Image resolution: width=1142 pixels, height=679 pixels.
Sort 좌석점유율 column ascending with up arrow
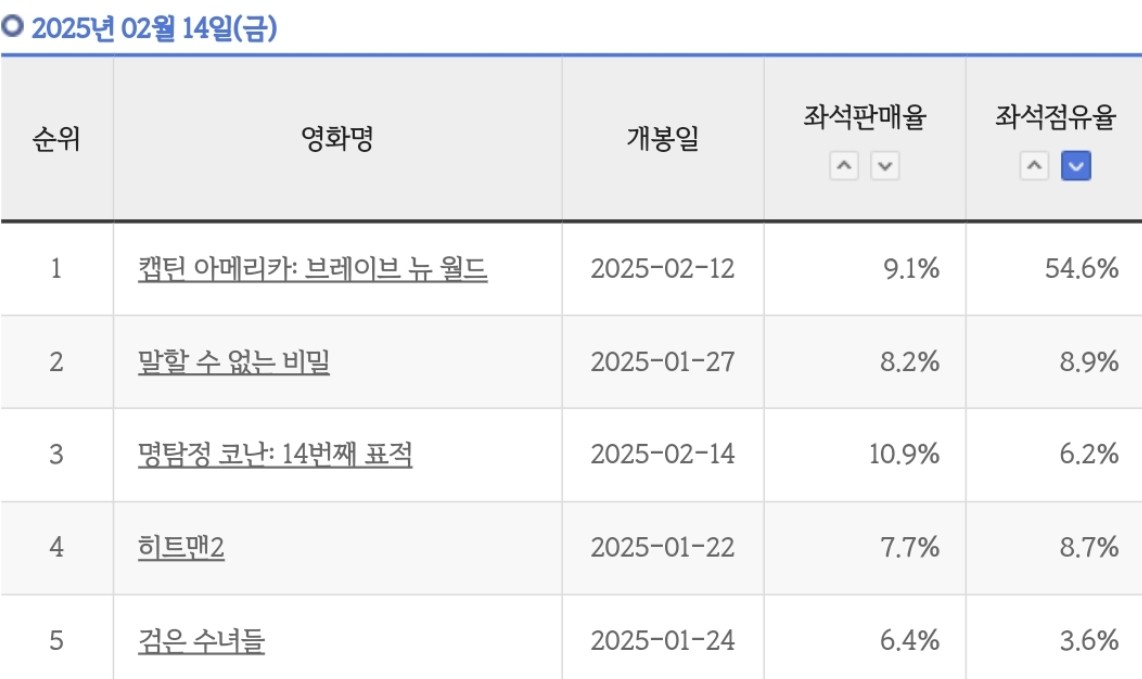(1035, 166)
